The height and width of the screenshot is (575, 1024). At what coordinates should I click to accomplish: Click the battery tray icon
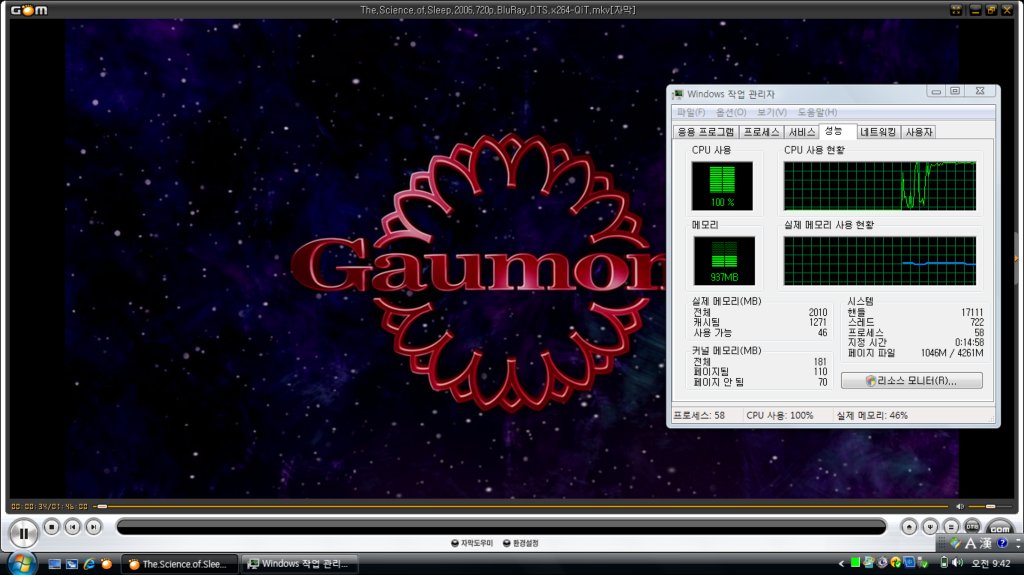[x=944, y=563]
